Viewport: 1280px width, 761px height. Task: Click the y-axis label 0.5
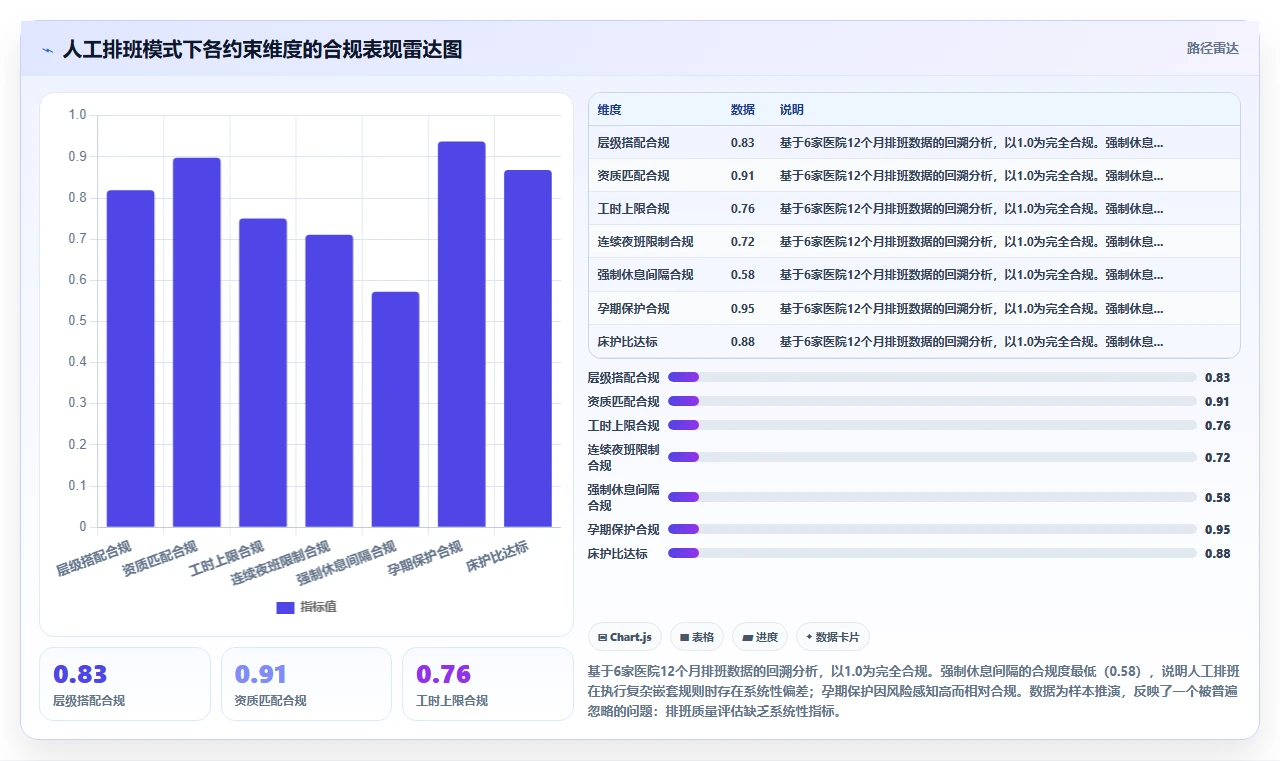77,321
